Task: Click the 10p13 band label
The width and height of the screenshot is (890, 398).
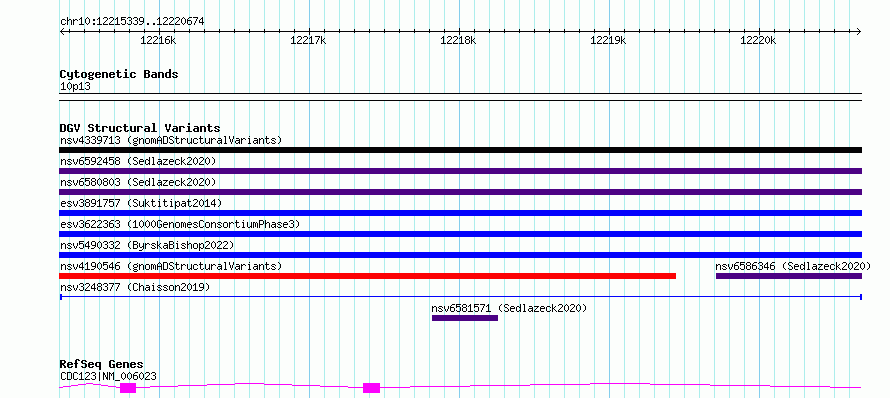Action: (75, 86)
